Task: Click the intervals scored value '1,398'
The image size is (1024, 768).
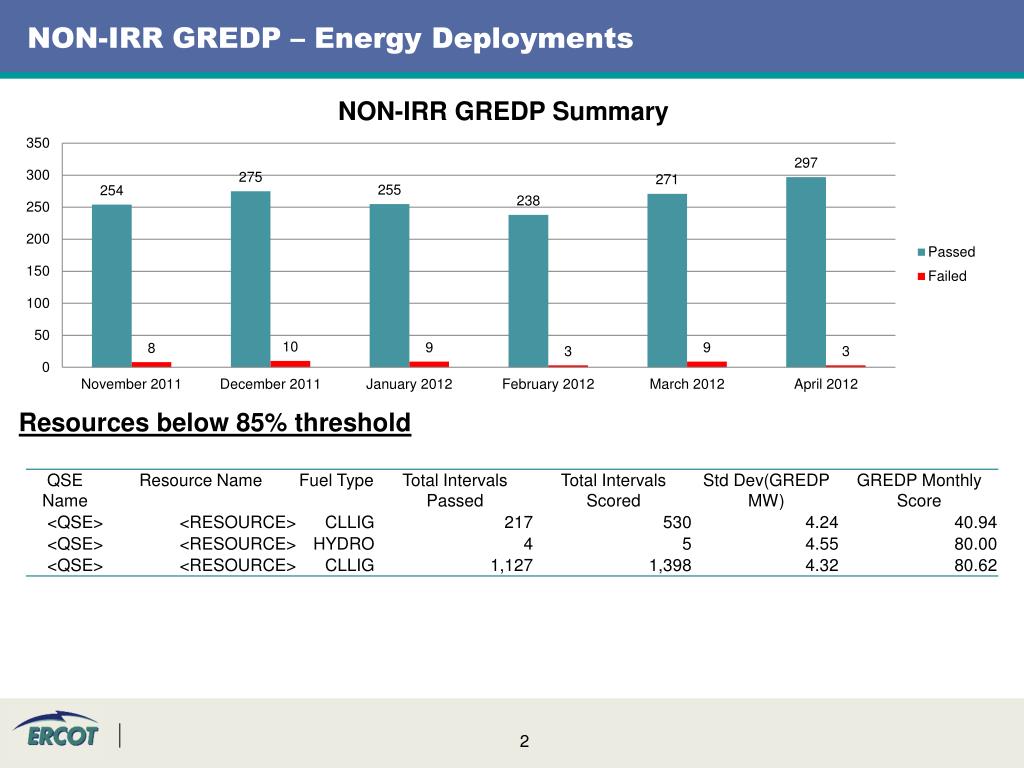Action: tap(670, 566)
